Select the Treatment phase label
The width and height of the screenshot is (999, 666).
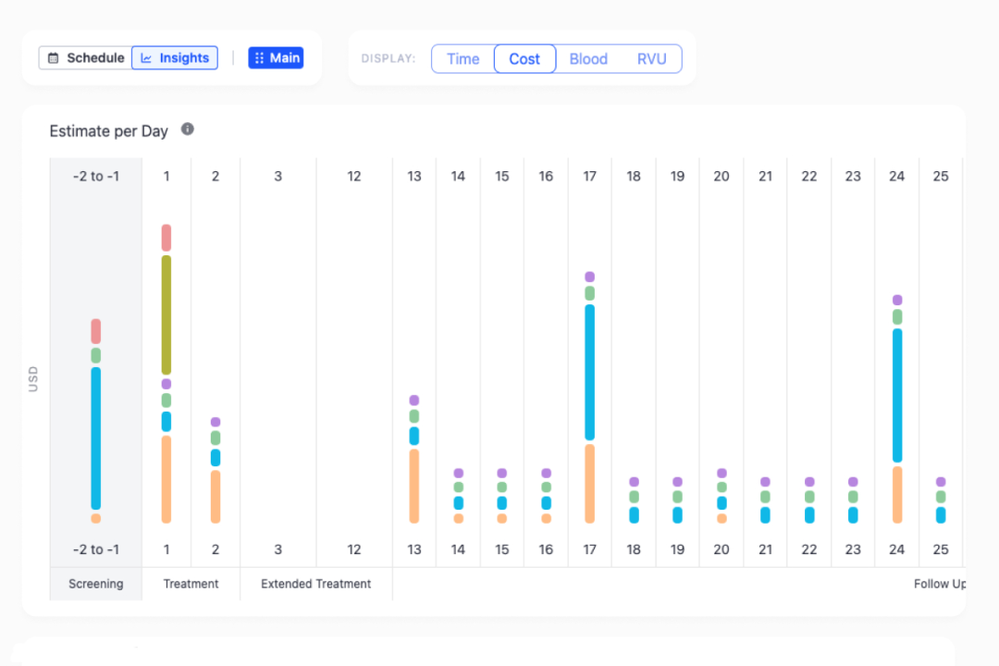[191, 584]
